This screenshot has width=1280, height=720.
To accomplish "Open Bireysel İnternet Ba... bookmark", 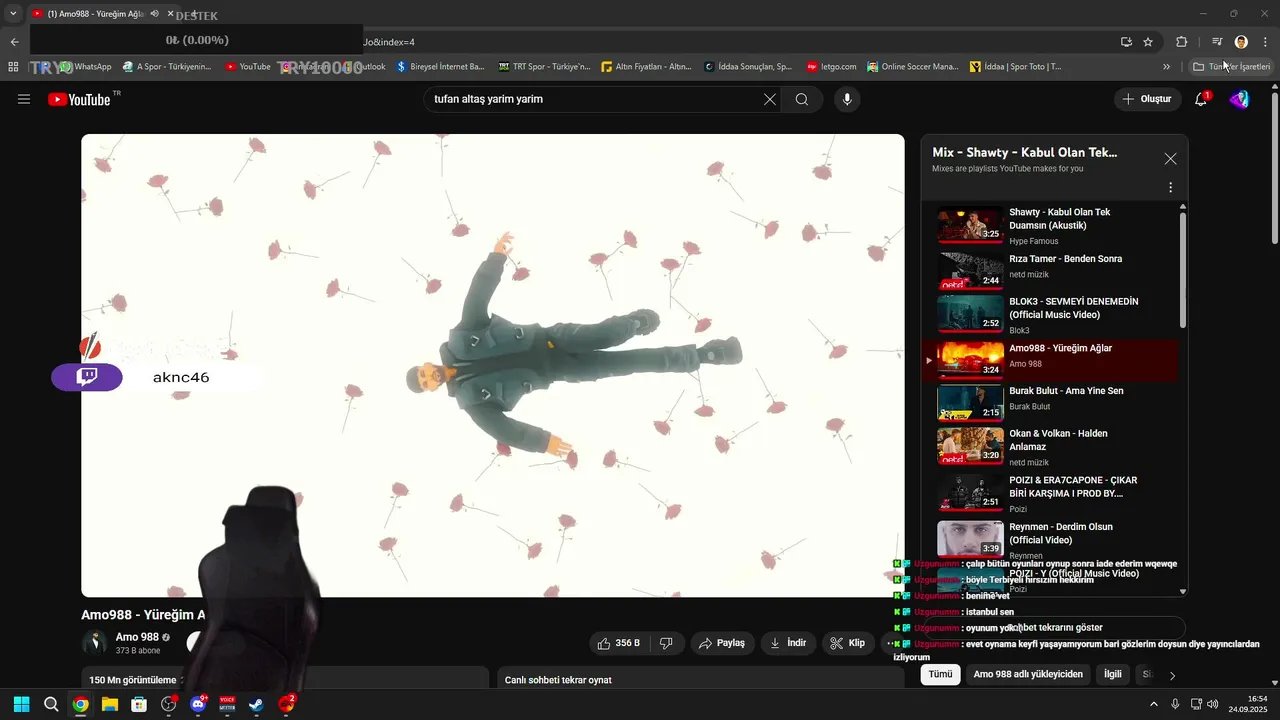I will point(440,67).
